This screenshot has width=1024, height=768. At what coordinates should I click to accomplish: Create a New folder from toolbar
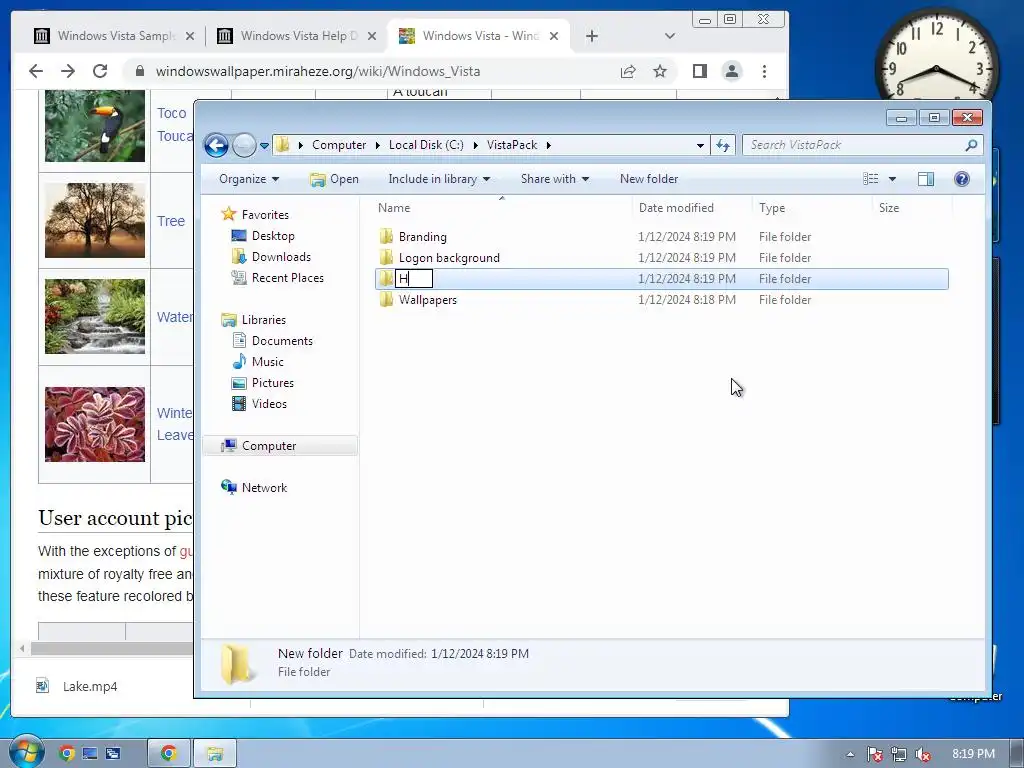click(x=649, y=179)
